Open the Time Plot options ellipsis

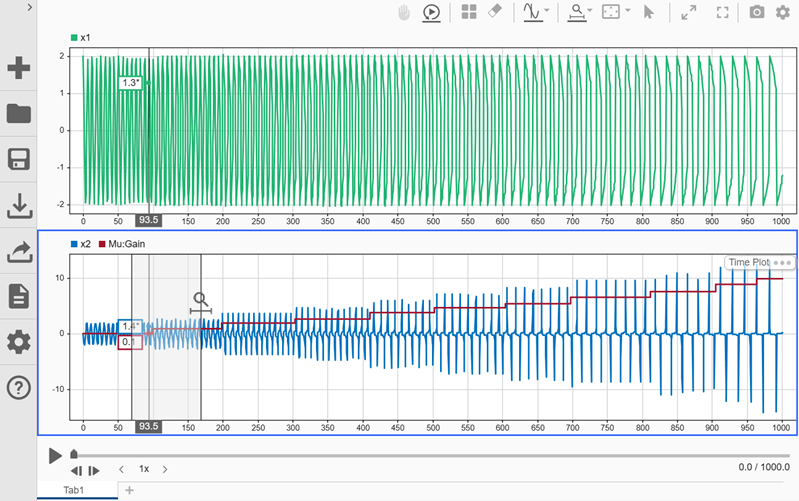point(783,262)
